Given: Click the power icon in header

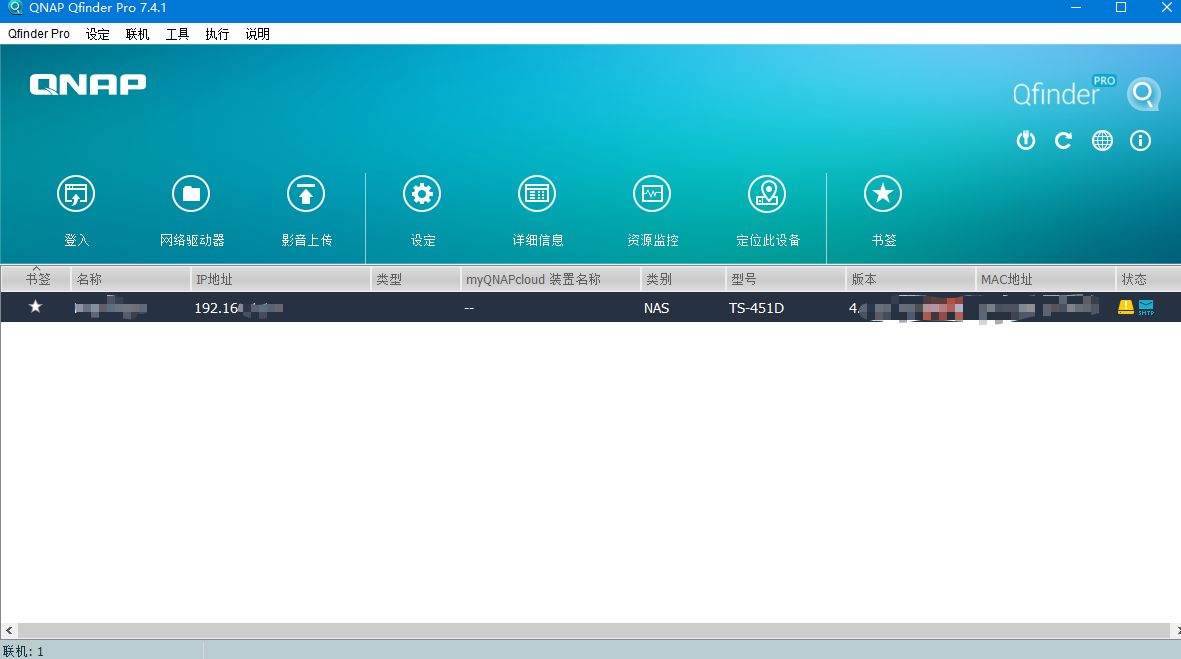Looking at the screenshot, I should tap(1026, 141).
